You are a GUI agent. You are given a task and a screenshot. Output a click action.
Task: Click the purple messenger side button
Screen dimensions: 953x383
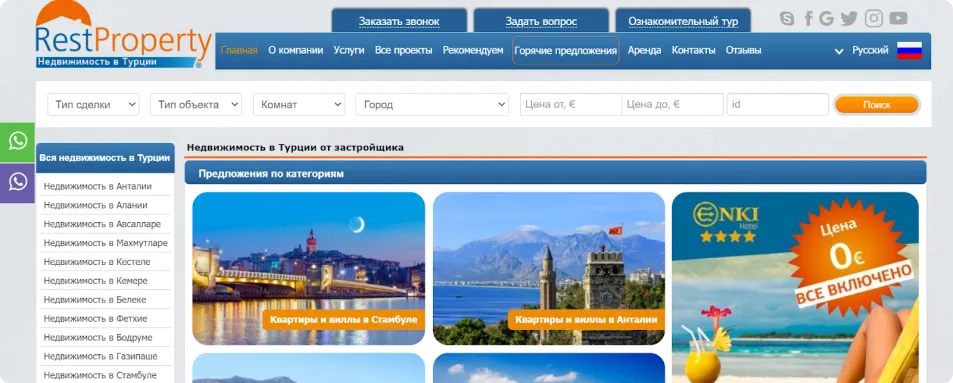pyautogui.click(x=18, y=182)
